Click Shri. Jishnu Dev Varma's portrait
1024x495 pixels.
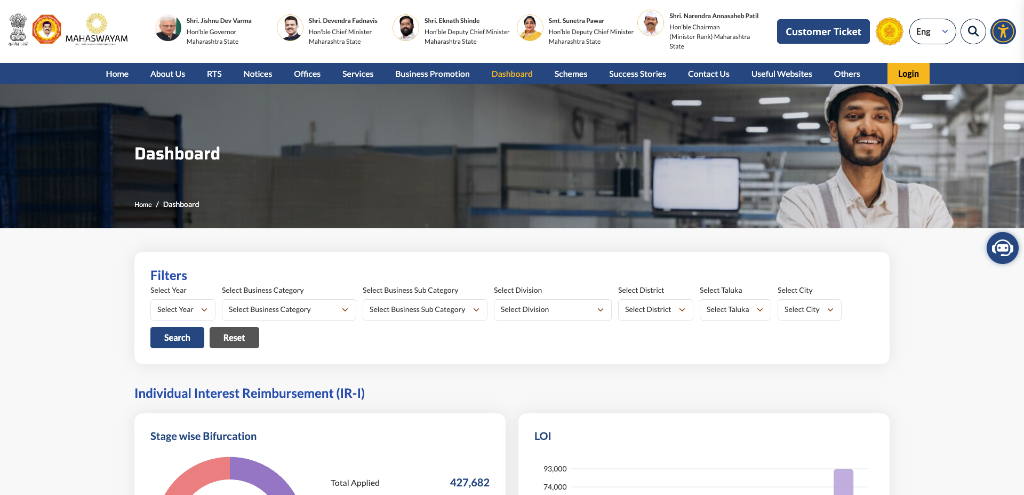coord(168,28)
